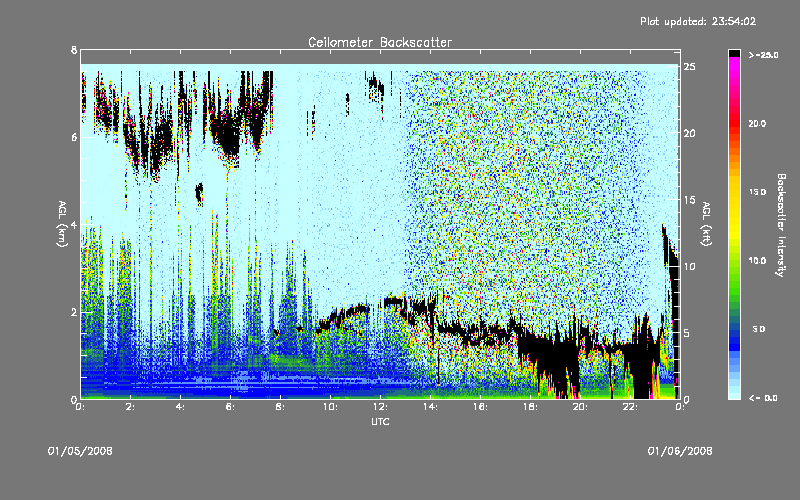800x500 pixels.
Task: Click the '20:' hour tick on time axis
Action: [581, 407]
